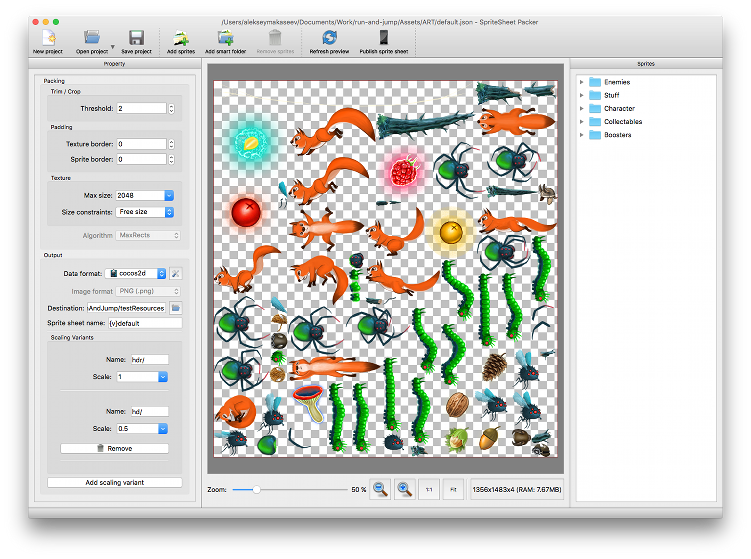The width and height of the screenshot is (751, 559).
Task: Click the Remove scaling variant button
Action: pos(114,448)
